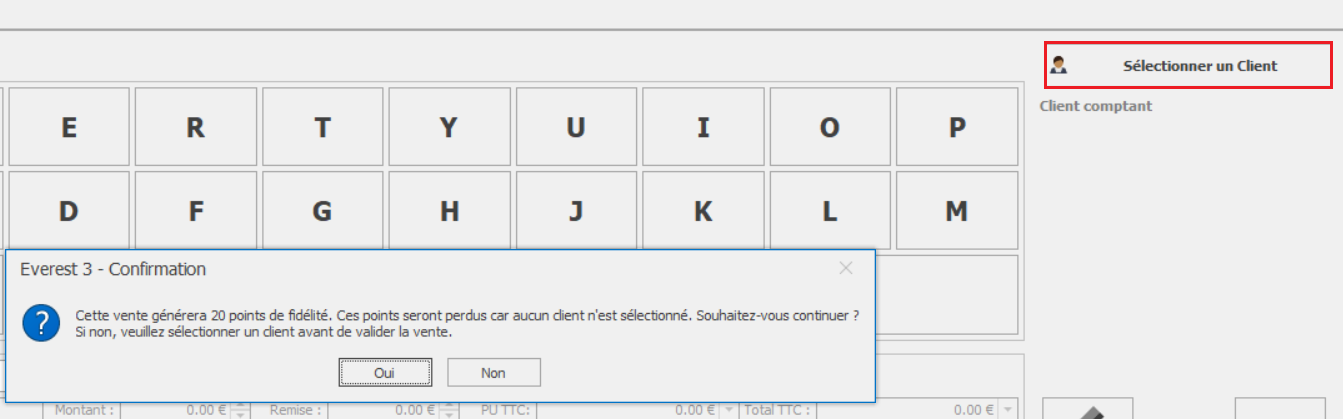This screenshot has width=1343, height=419.
Task: Tap the E key on virtual keyboard
Action: (x=69, y=127)
